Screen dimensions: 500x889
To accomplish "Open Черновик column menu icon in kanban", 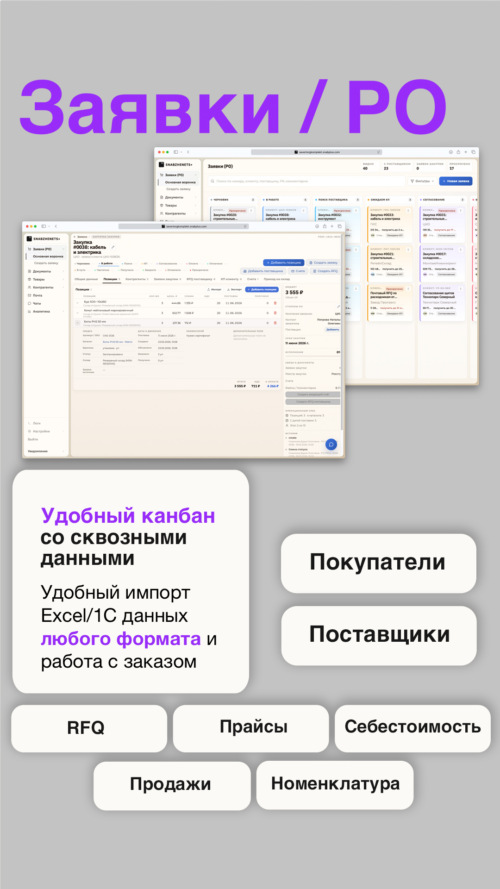I will [x=253, y=200].
